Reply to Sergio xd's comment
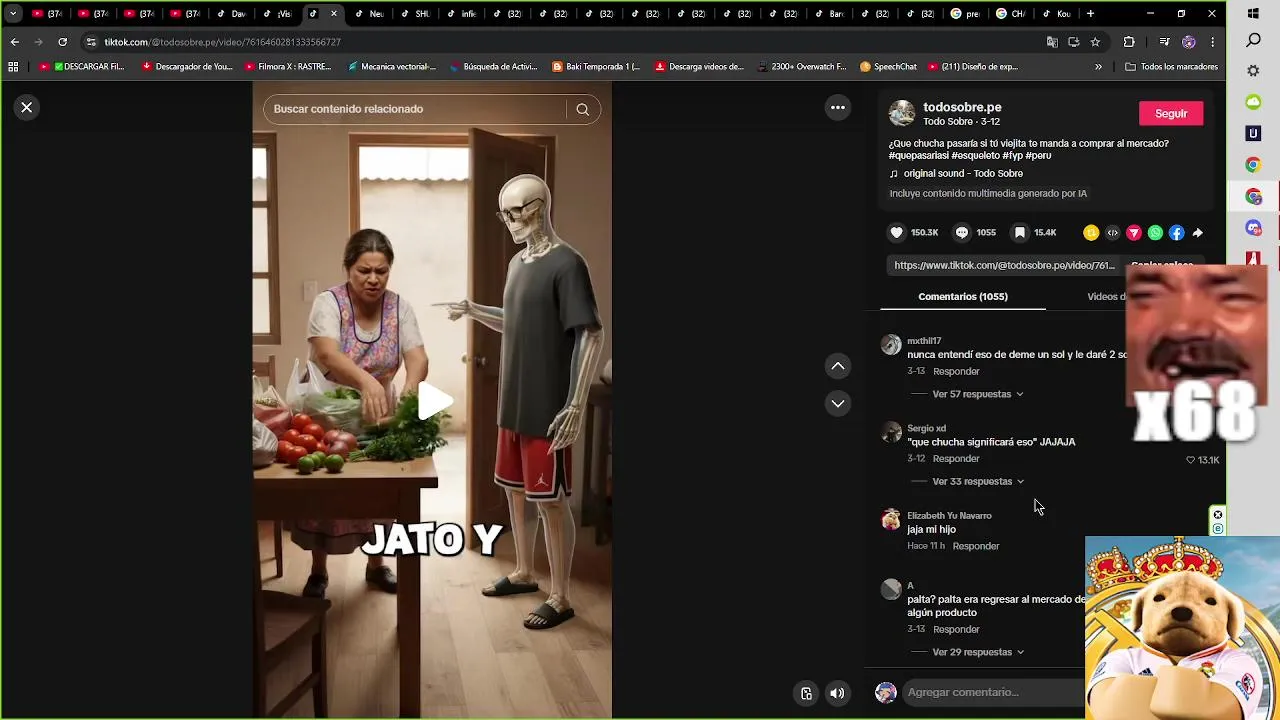The height and width of the screenshot is (720, 1280). pos(956,458)
